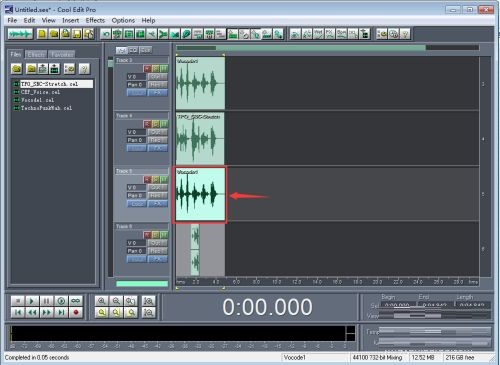Click the Rewind transport button
The width and height of the screenshot is (500, 365).
click(32, 312)
